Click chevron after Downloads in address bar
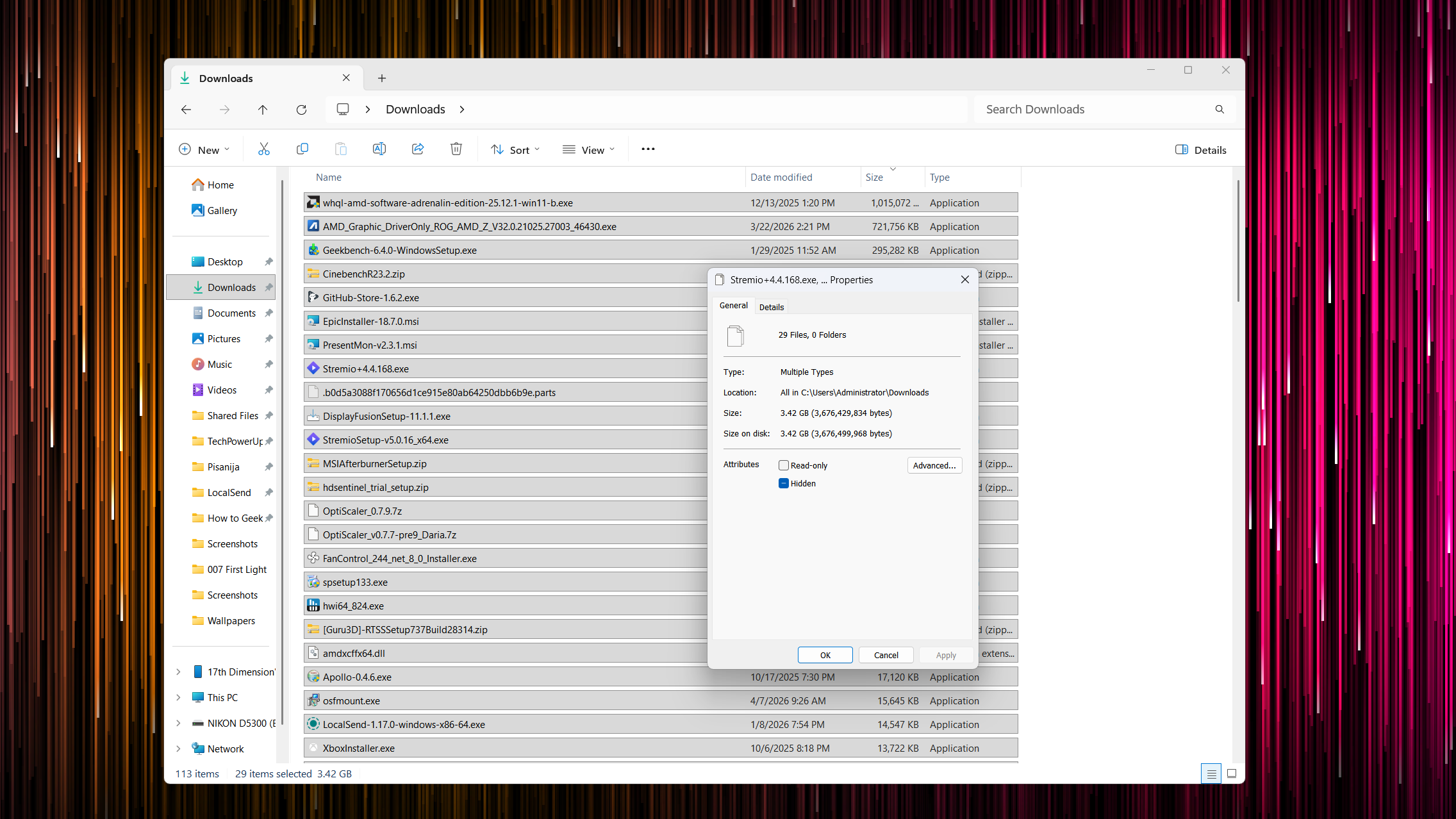The width and height of the screenshot is (1456, 819). coord(462,110)
